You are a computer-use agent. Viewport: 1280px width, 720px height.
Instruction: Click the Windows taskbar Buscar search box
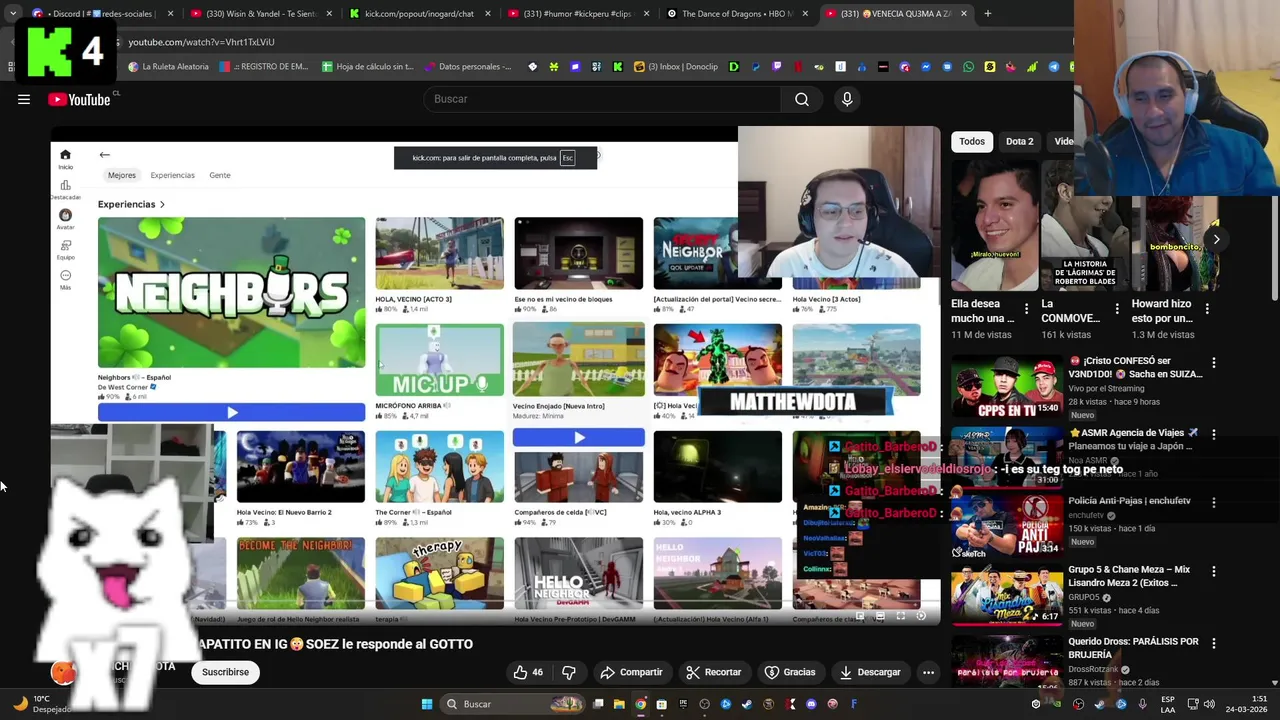(x=513, y=704)
